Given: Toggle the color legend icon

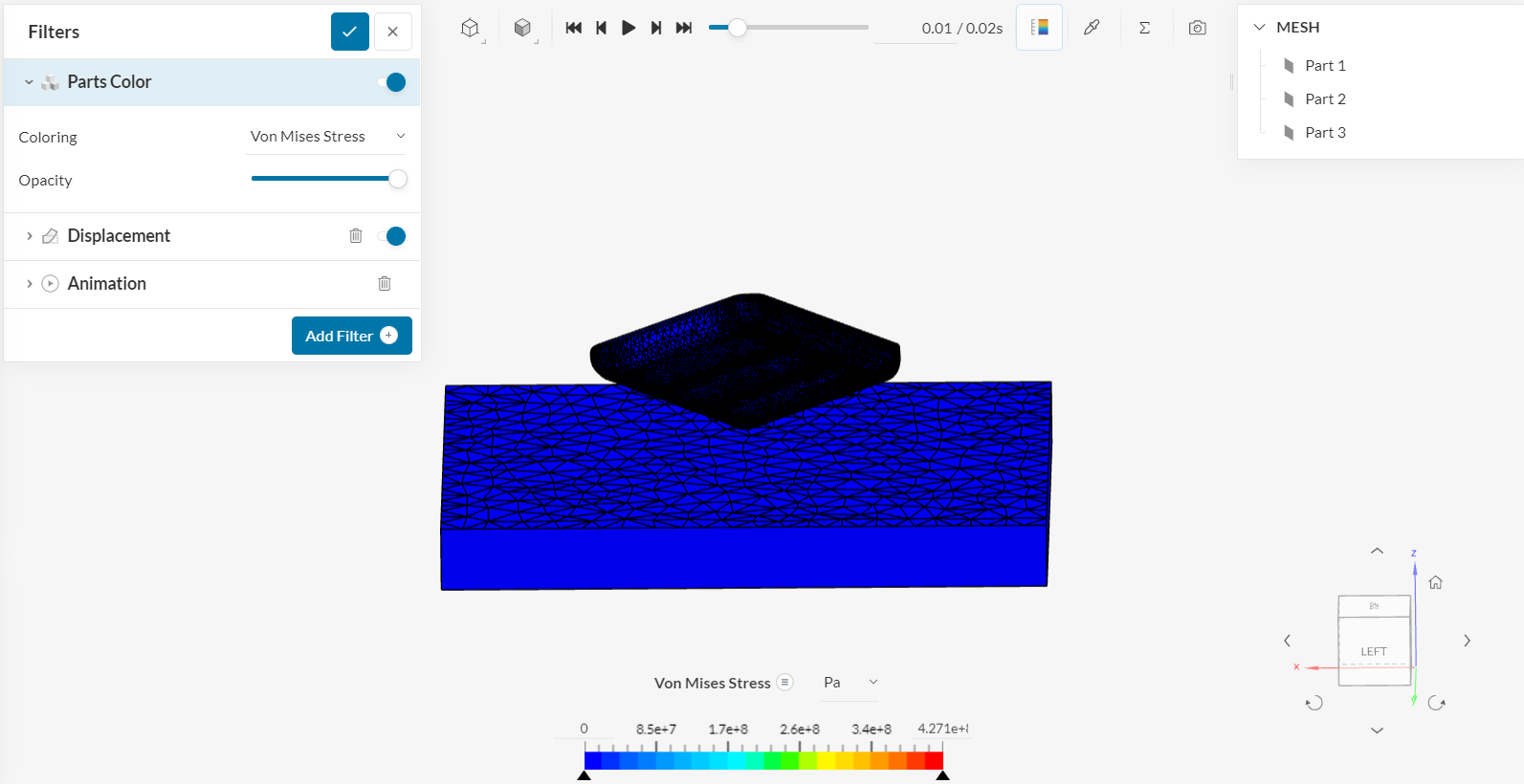Looking at the screenshot, I should click(x=1039, y=28).
